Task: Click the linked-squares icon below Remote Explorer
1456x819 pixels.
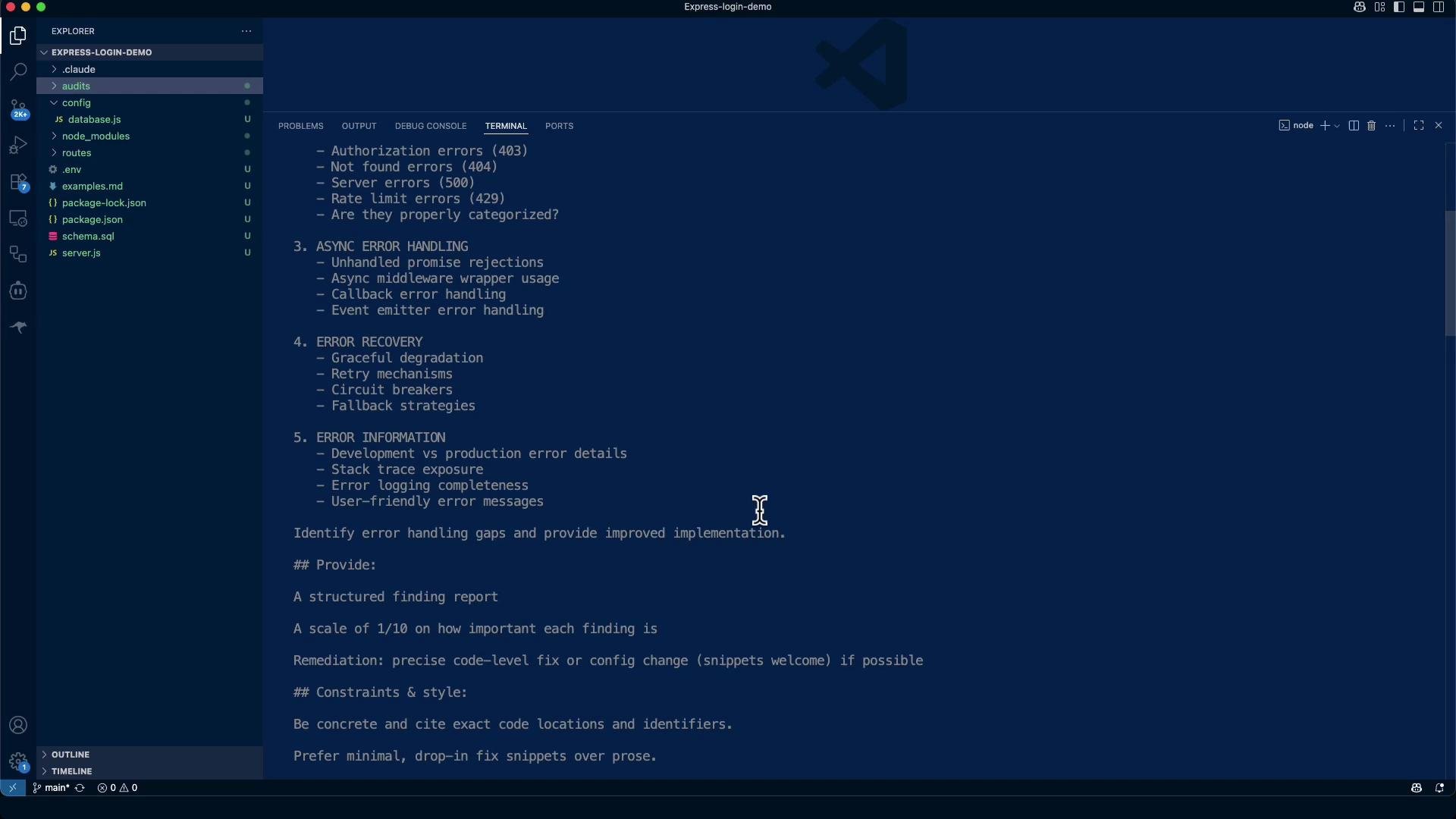Action: (18, 255)
